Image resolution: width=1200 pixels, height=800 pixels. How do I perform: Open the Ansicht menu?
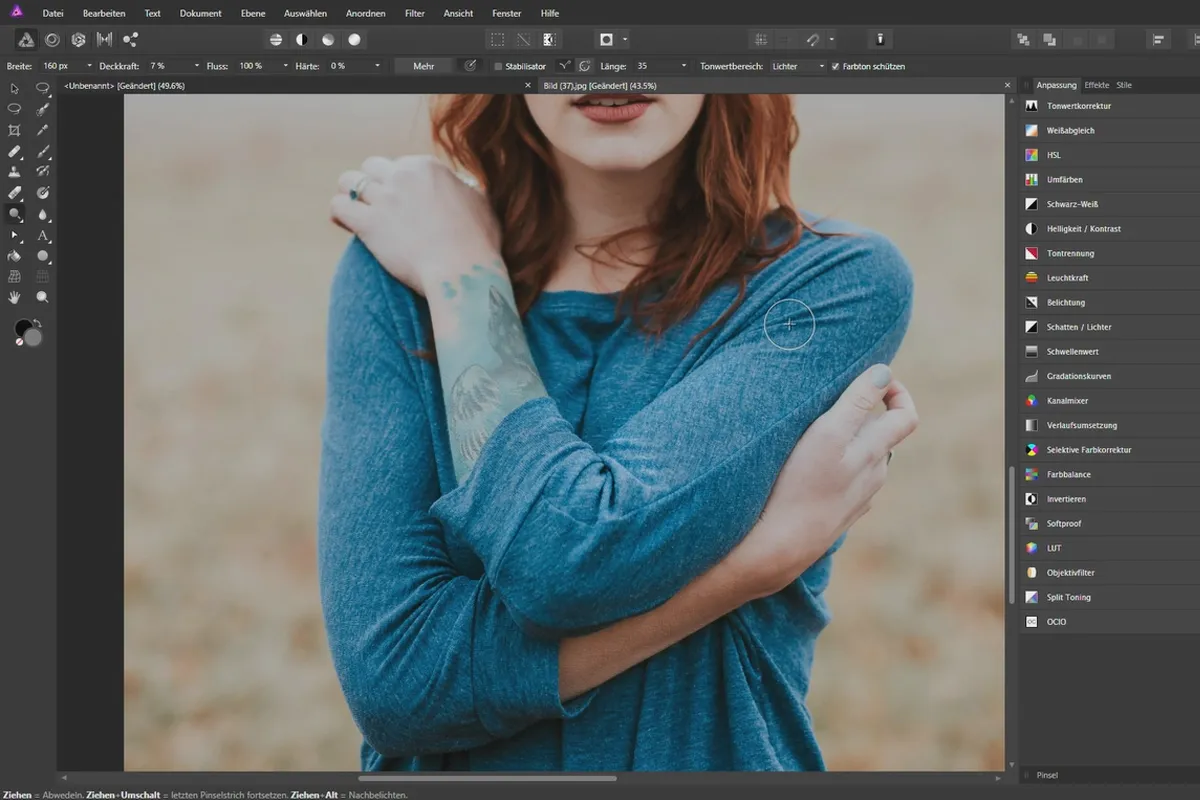pyautogui.click(x=458, y=13)
